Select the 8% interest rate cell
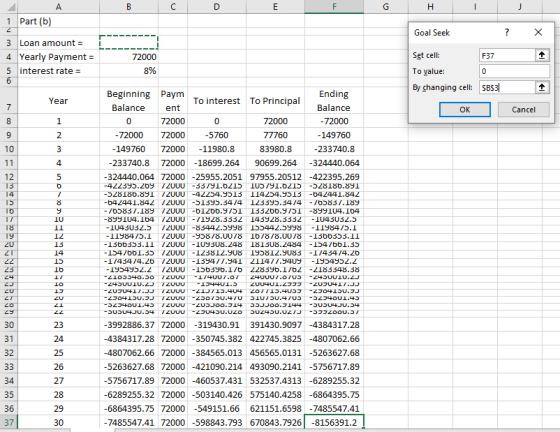 point(129,71)
